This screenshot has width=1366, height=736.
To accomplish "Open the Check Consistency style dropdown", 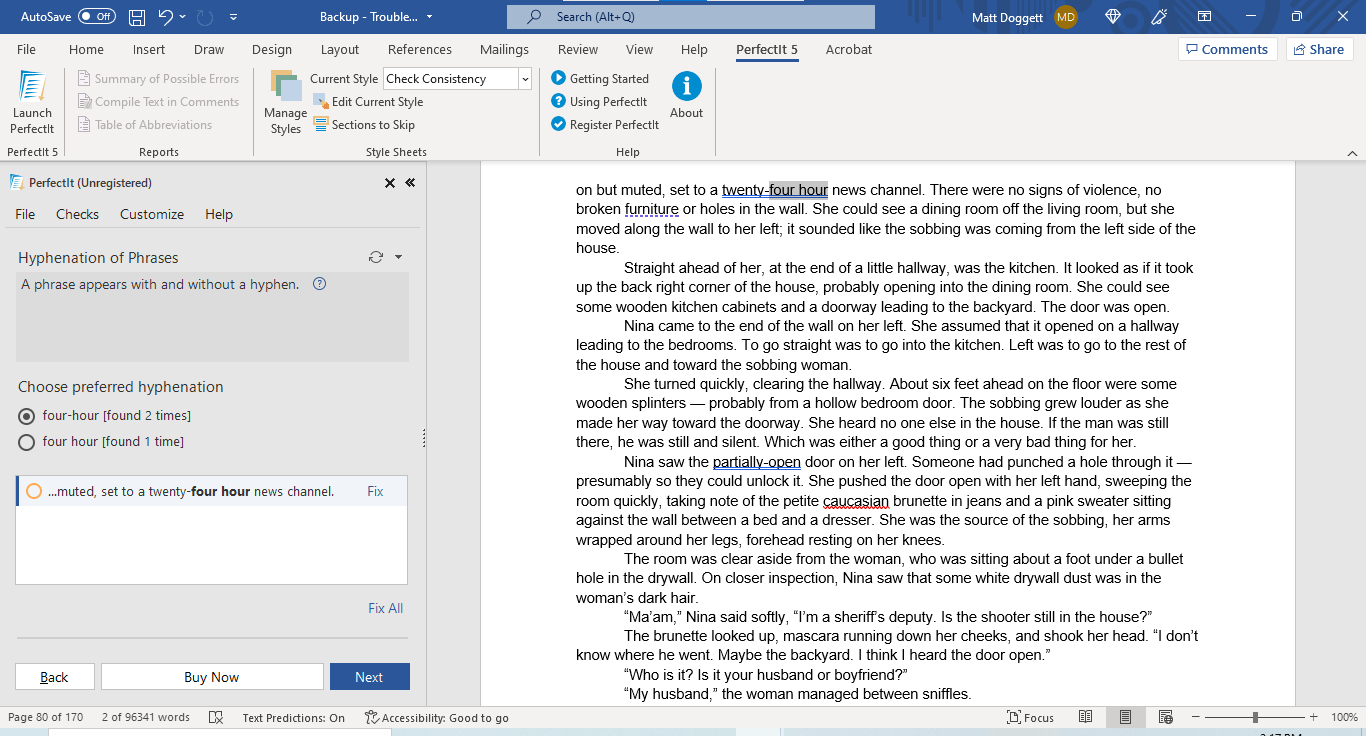I will pos(524,78).
